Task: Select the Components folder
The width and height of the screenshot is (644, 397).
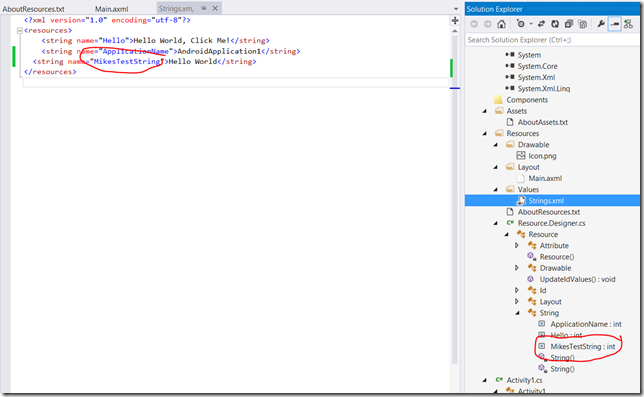Action: point(527,100)
